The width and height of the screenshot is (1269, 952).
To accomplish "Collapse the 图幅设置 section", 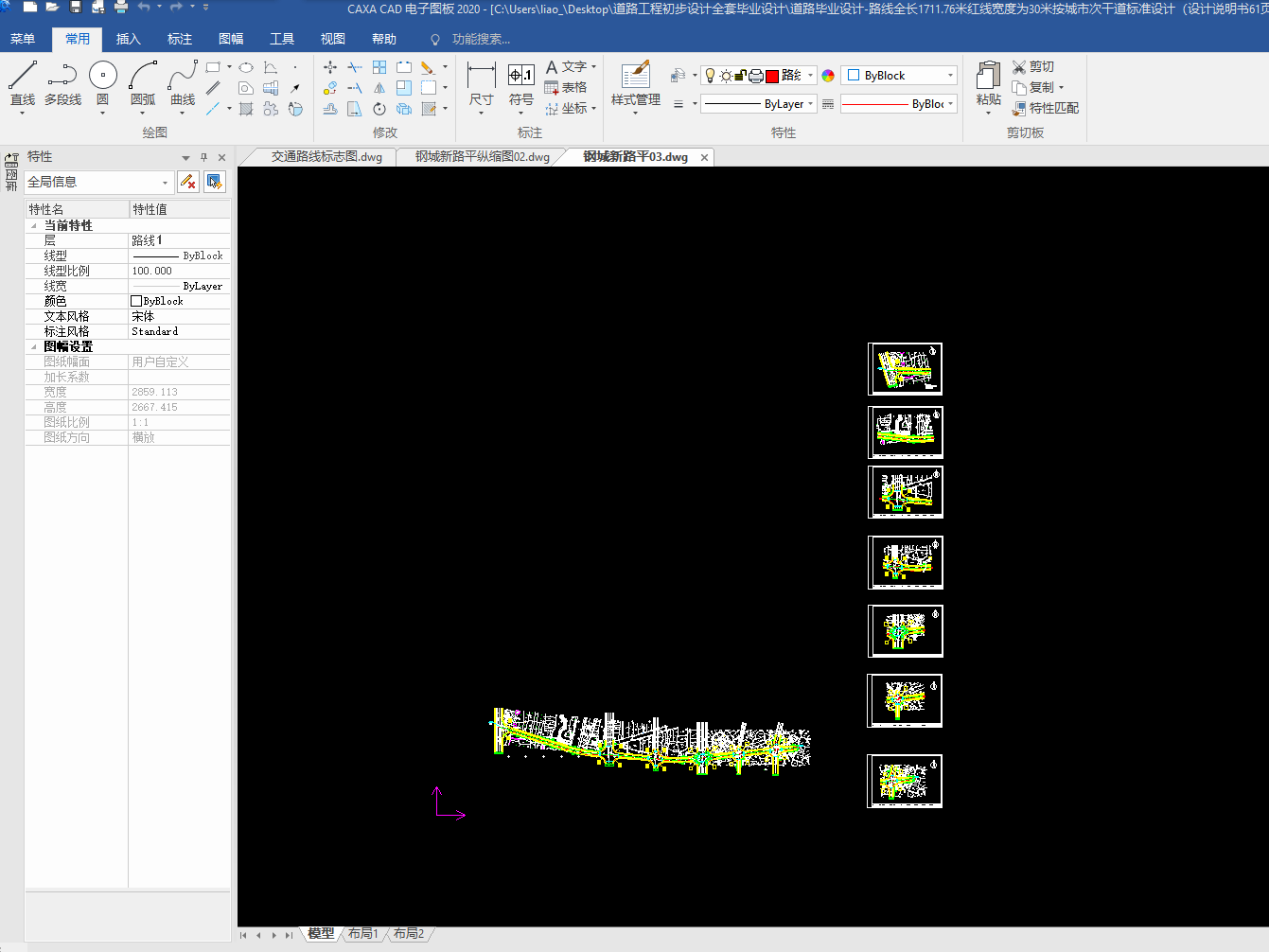I will coord(34,347).
